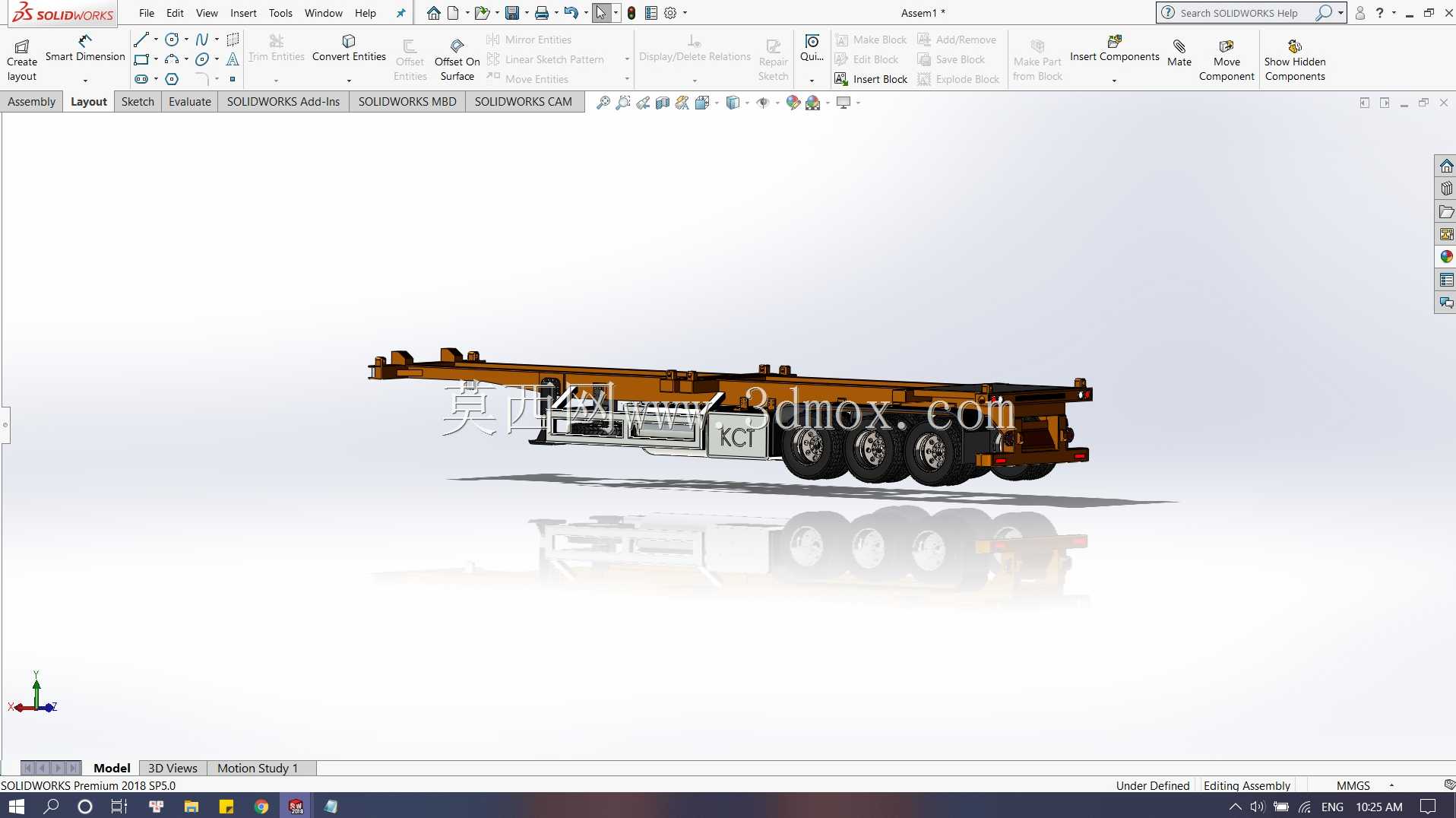Image resolution: width=1456 pixels, height=818 pixels.
Task: Open the Custom Properties task pane tab
Action: point(1446,280)
